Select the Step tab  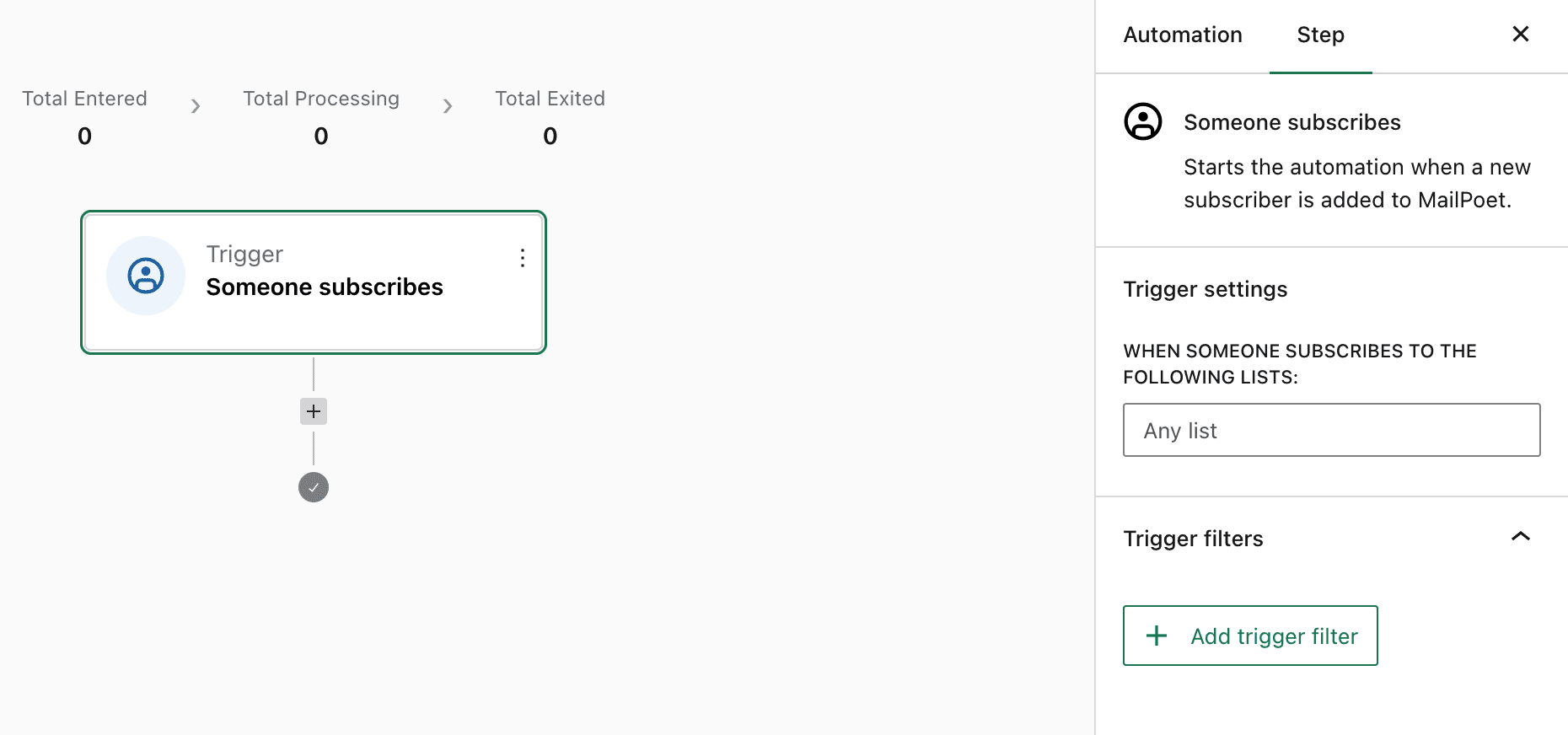[x=1321, y=35]
